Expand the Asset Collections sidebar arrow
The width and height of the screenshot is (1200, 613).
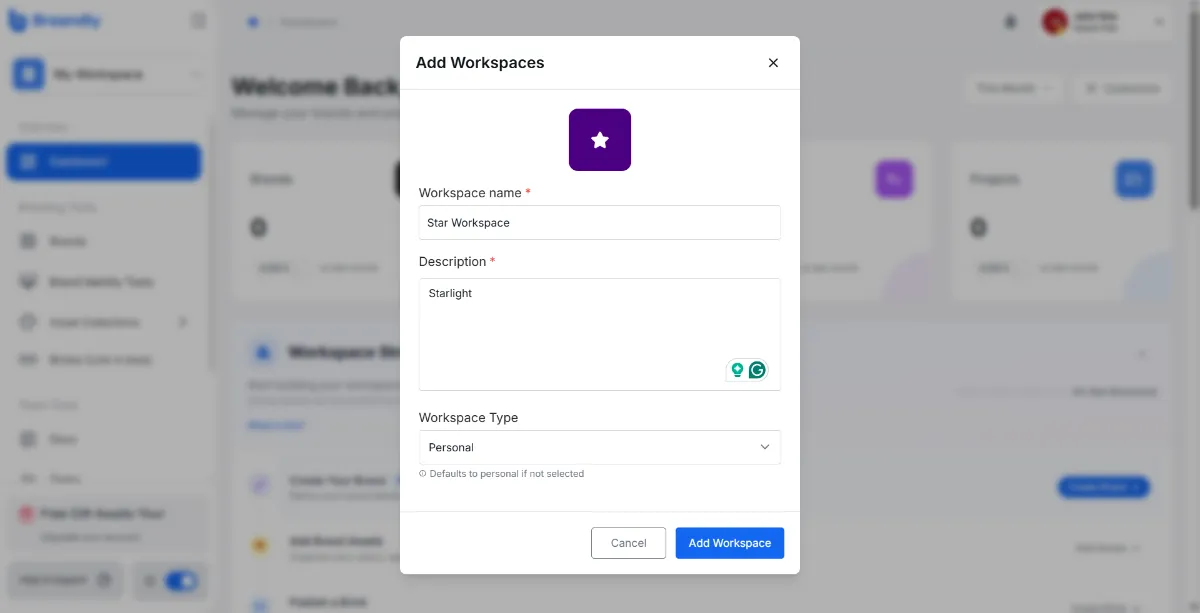[183, 323]
